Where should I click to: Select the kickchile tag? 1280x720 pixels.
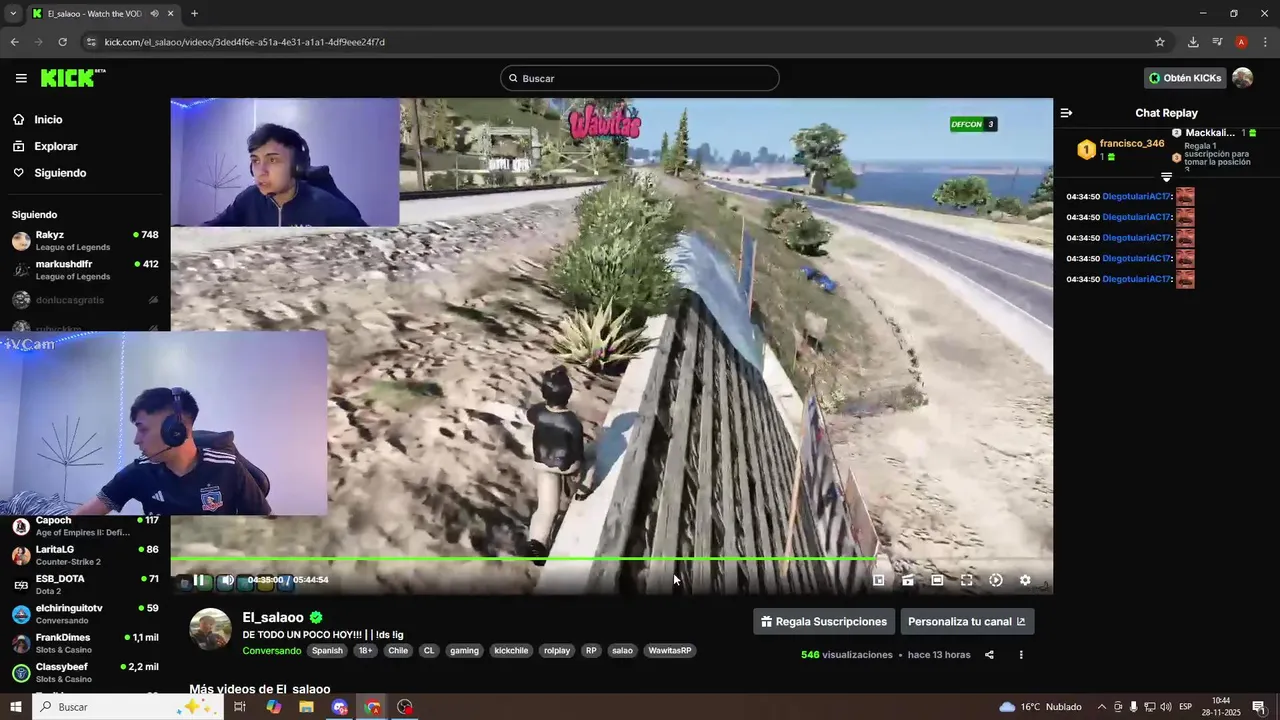(x=511, y=651)
